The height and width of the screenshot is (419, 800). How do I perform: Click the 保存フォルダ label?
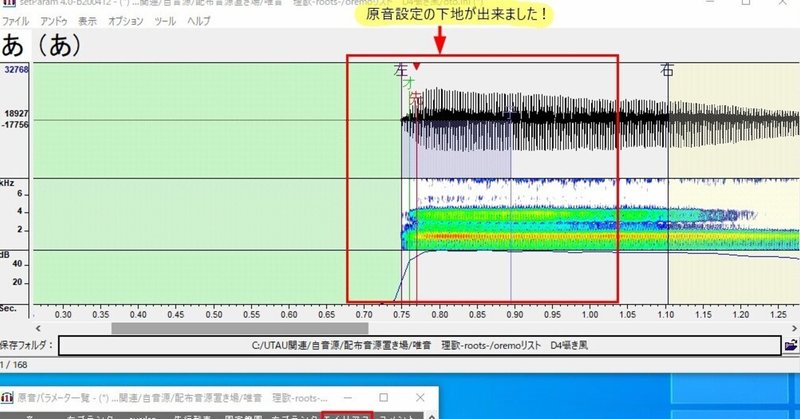(26, 346)
